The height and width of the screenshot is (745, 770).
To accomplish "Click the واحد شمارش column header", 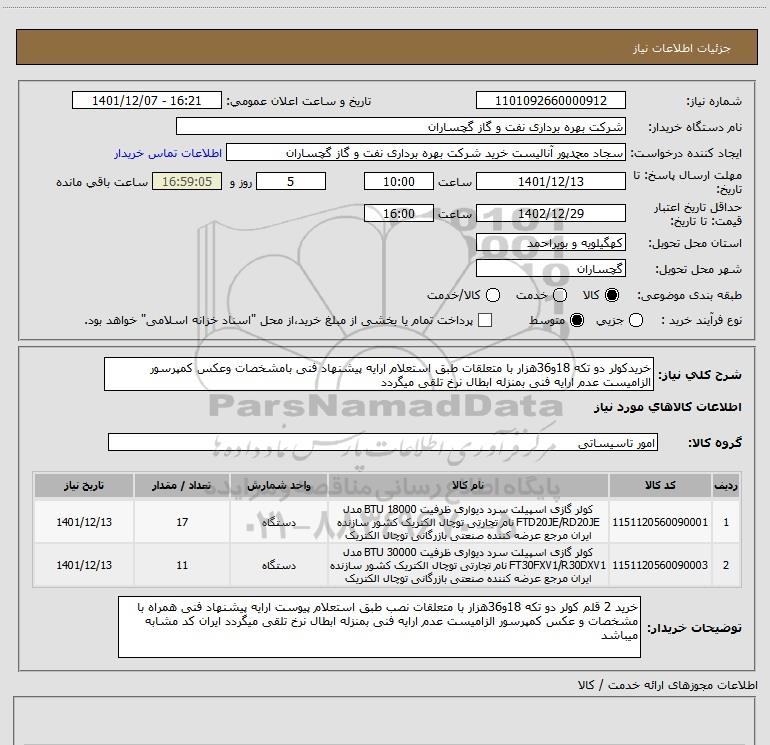I will coord(279,485).
